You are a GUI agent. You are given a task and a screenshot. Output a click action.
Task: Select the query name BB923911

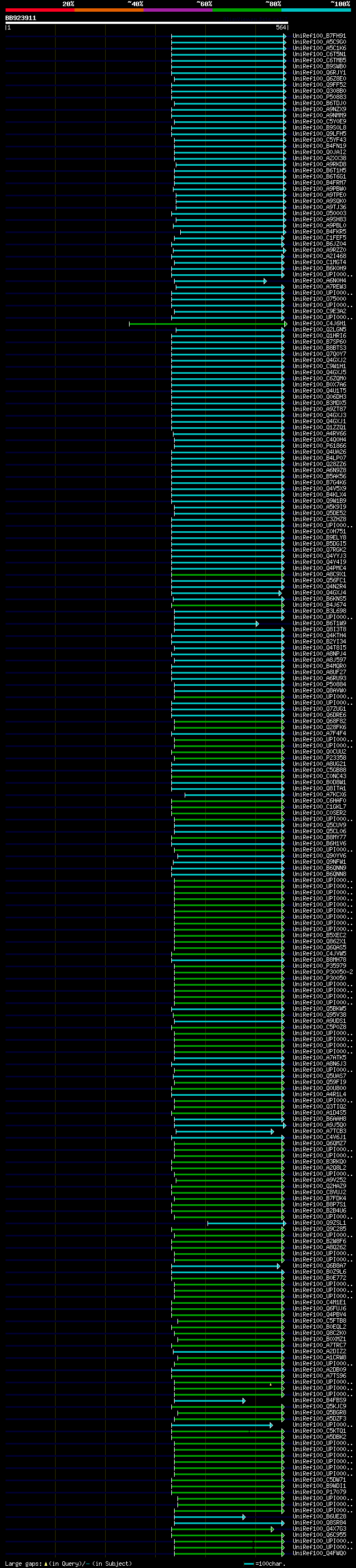click(x=21, y=18)
